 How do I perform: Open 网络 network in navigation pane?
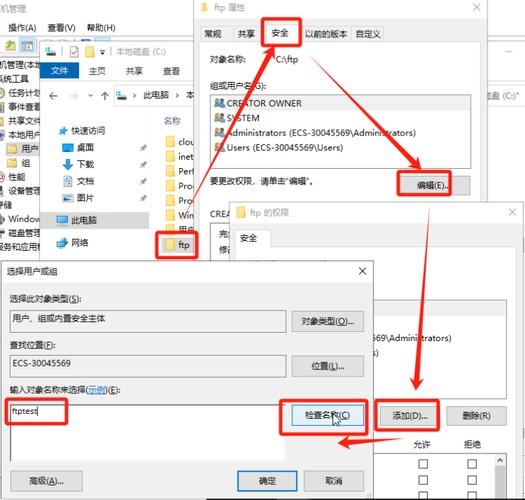click(72, 242)
